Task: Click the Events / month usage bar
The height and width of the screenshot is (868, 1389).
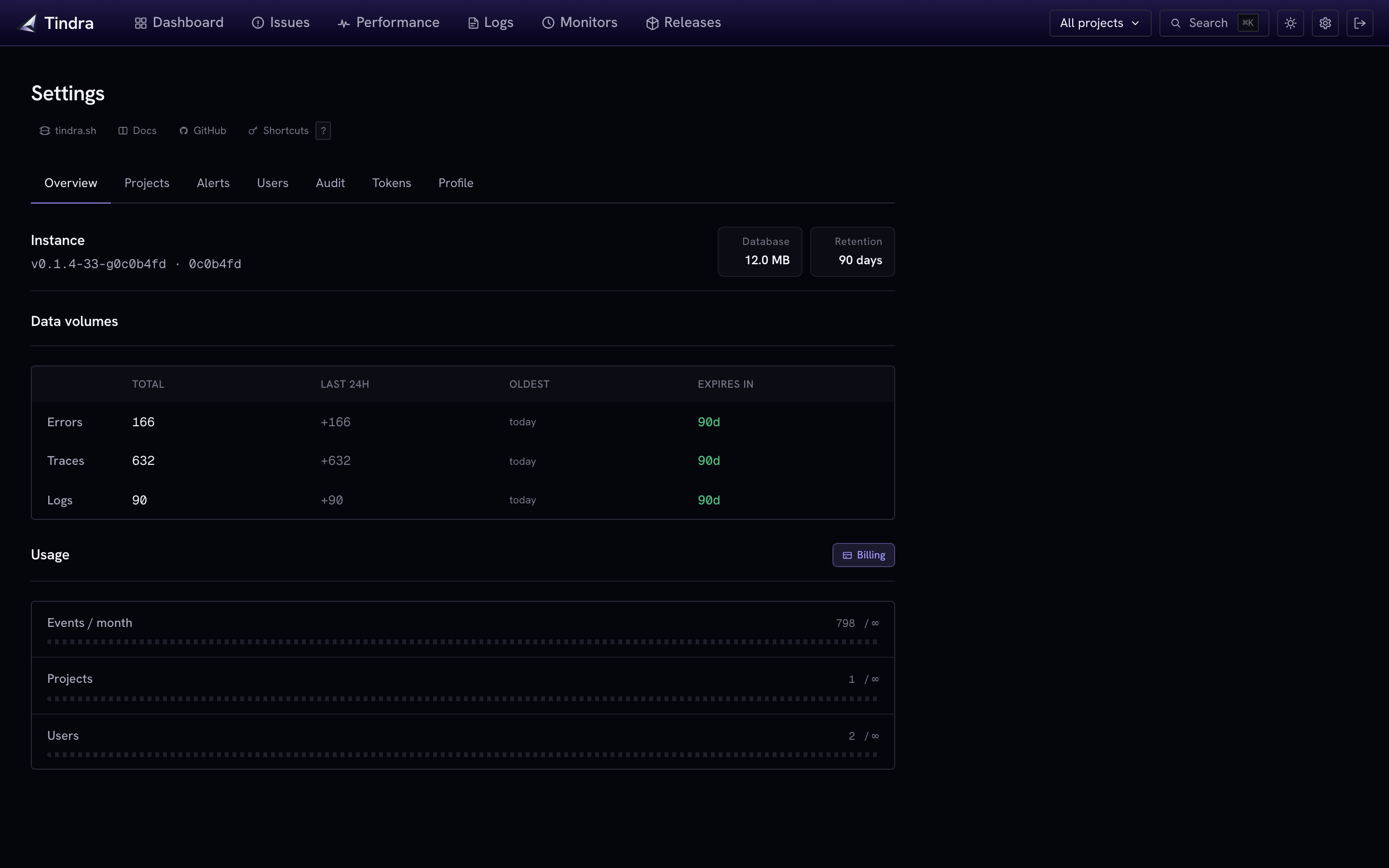Action: pos(463,642)
